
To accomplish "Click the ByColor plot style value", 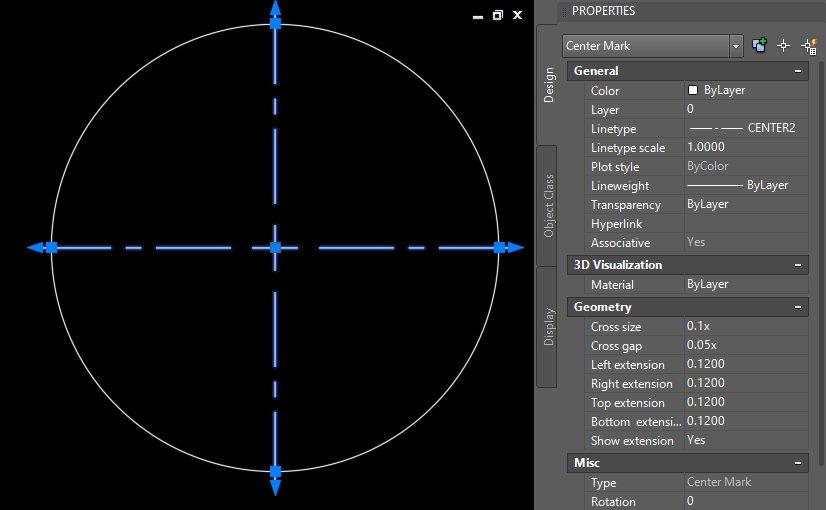I will pos(746,166).
